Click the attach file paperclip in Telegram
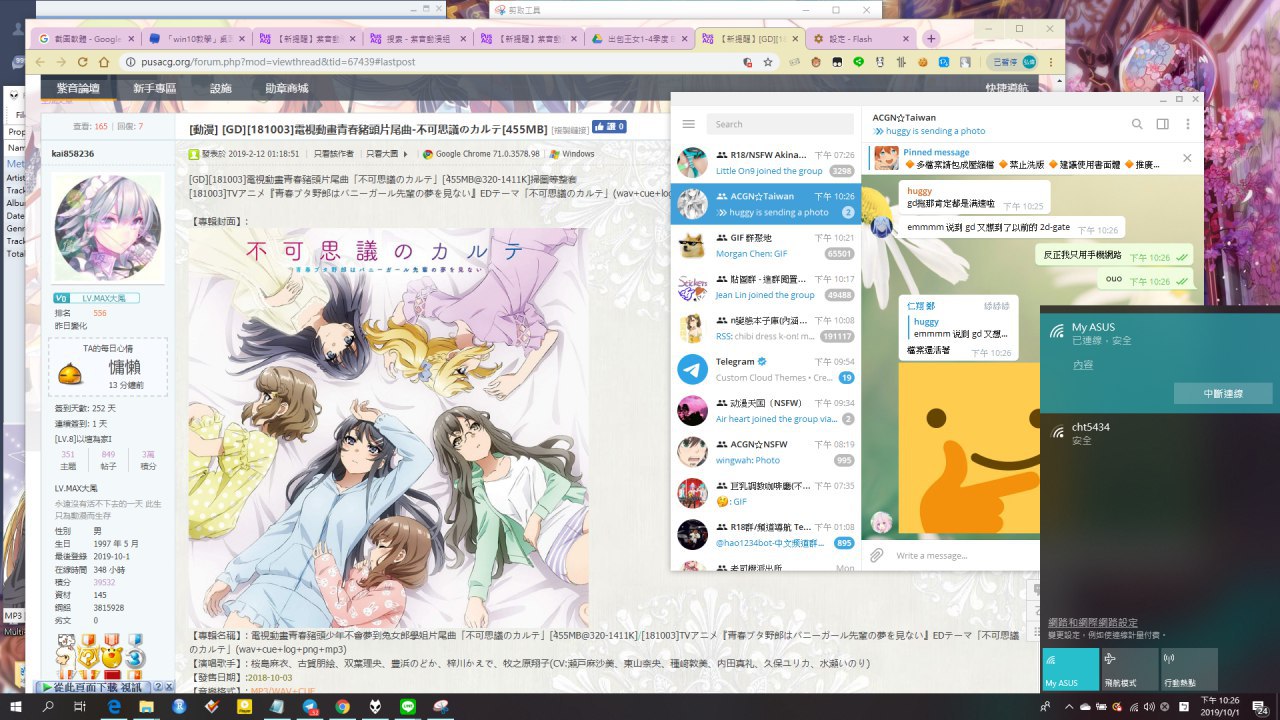This screenshot has height=720, width=1280. (877, 555)
